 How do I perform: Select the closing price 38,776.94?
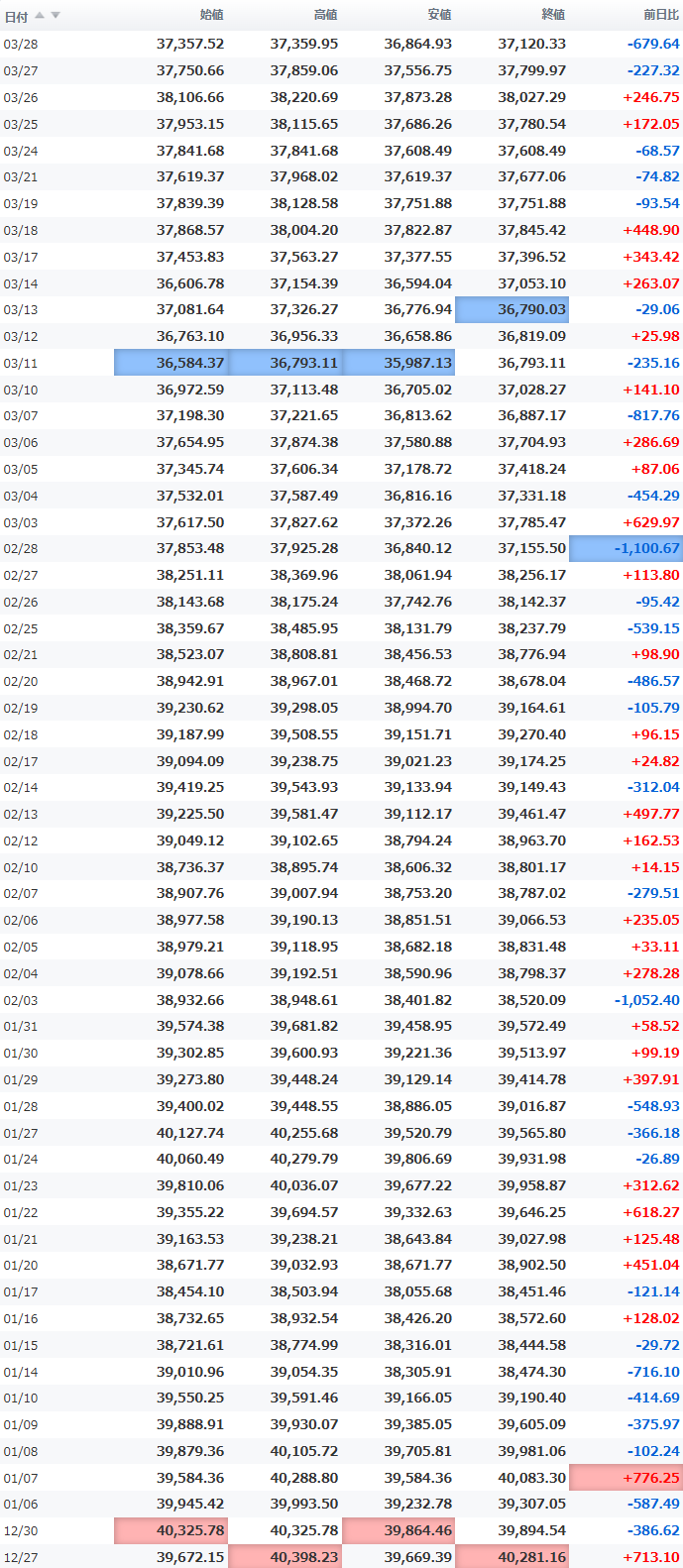click(x=532, y=654)
